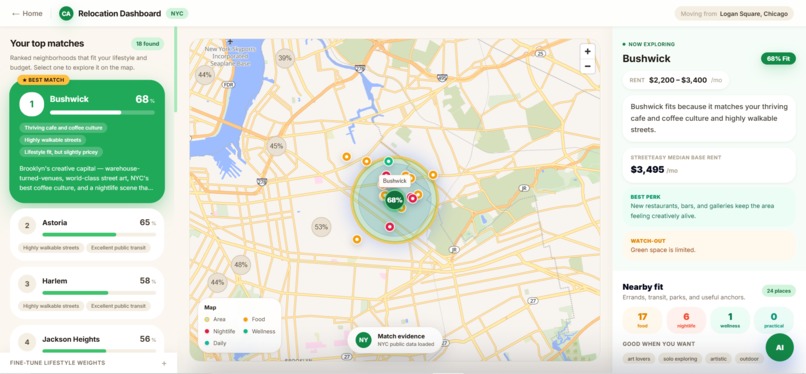
Task: Click the 68% Fit badge
Action: [x=778, y=59]
